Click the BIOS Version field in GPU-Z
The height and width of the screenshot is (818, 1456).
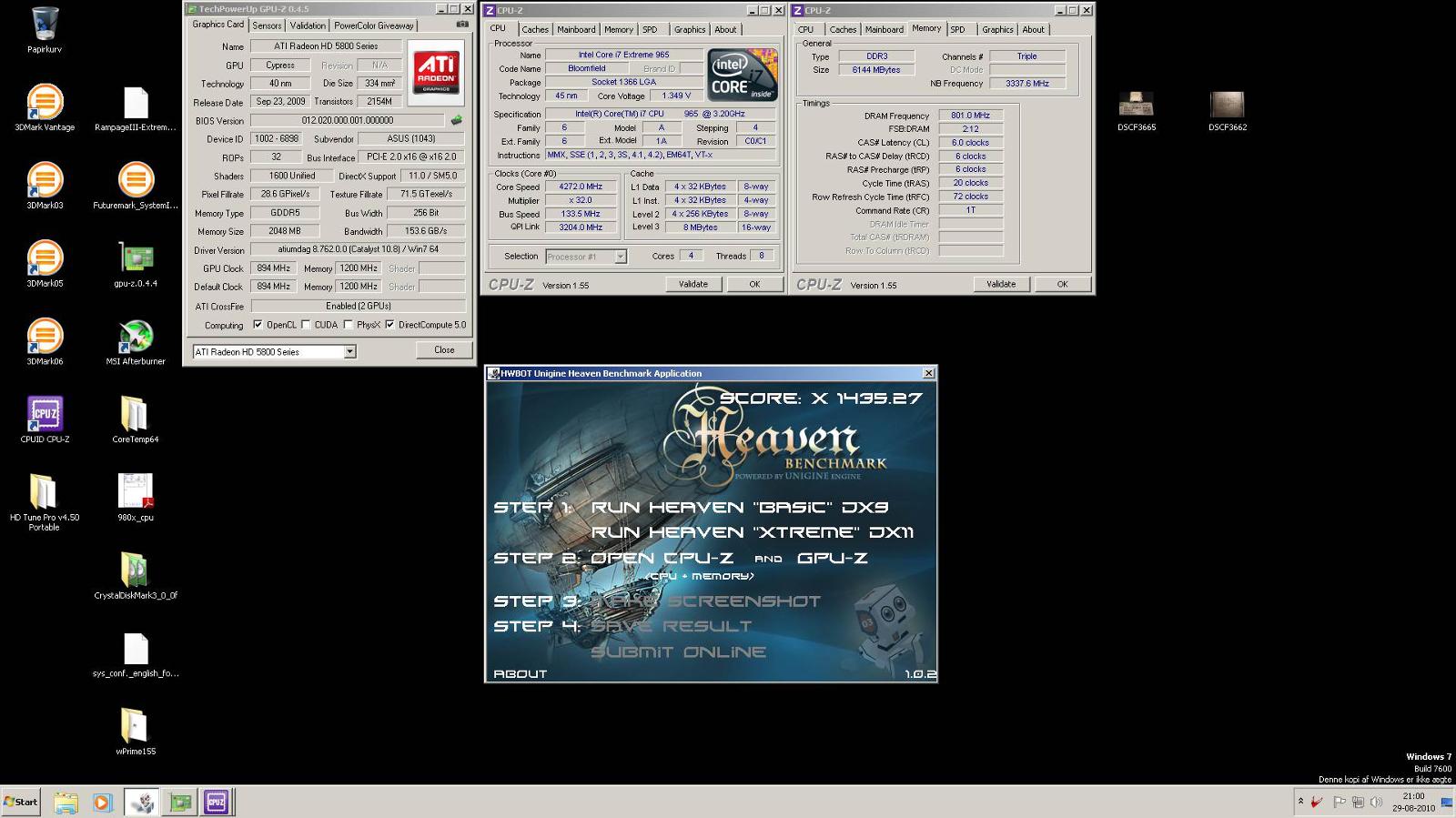coord(348,120)
